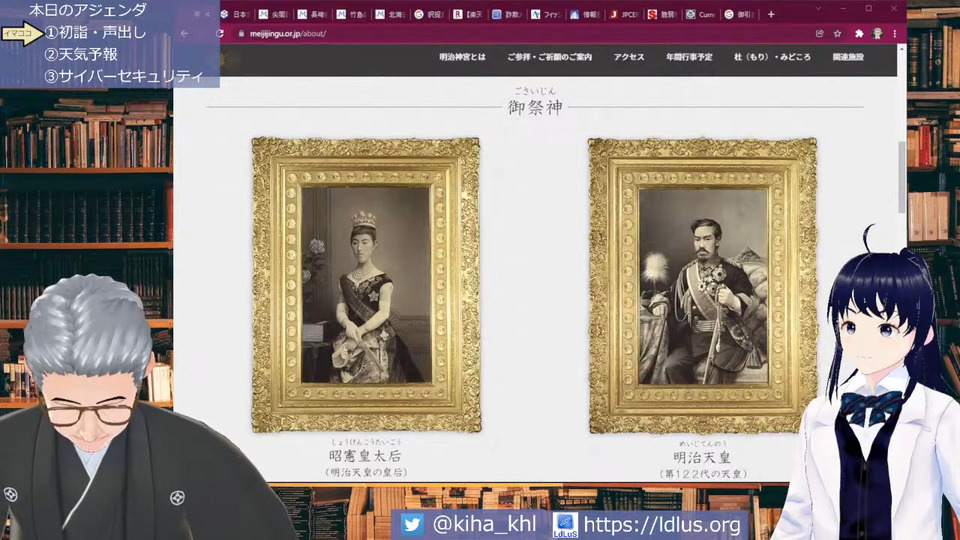Click the 明治天皇 framed portrait
960x540 pixels.
pyautogui.click(x=703, y=285)
